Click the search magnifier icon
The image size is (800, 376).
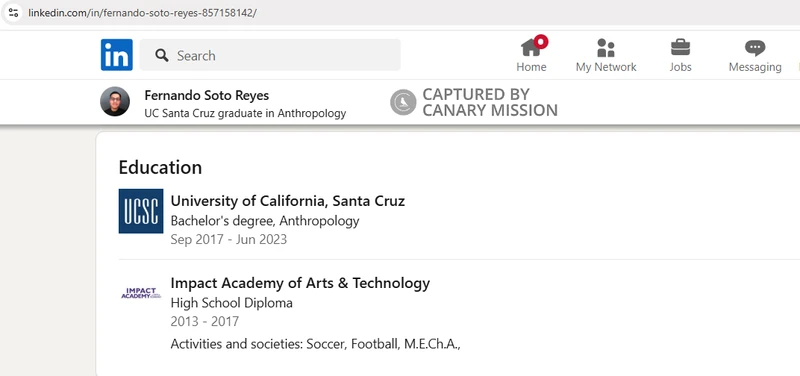pos(162,55)
